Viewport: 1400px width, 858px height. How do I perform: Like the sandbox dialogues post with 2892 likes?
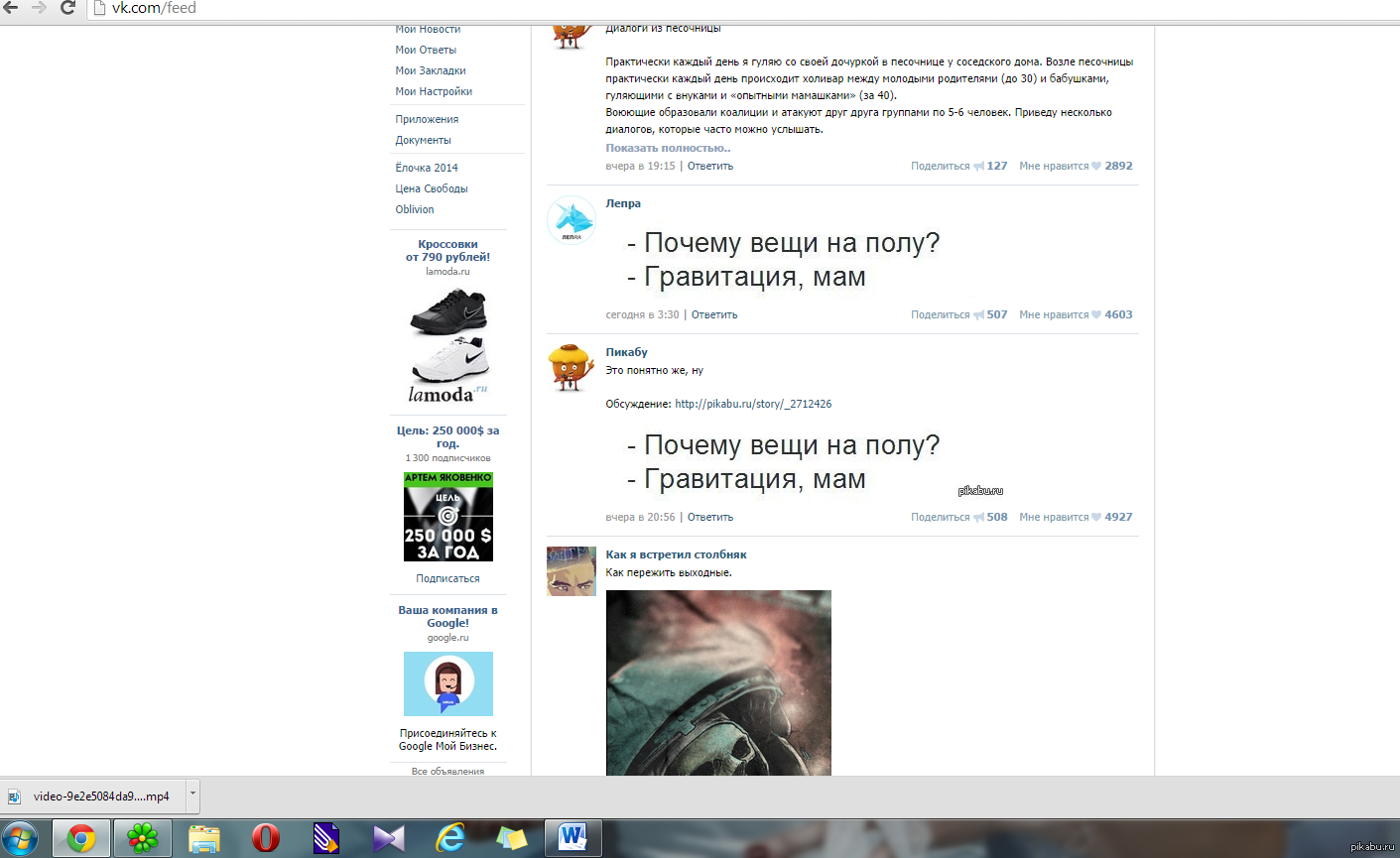point(1095,167)
